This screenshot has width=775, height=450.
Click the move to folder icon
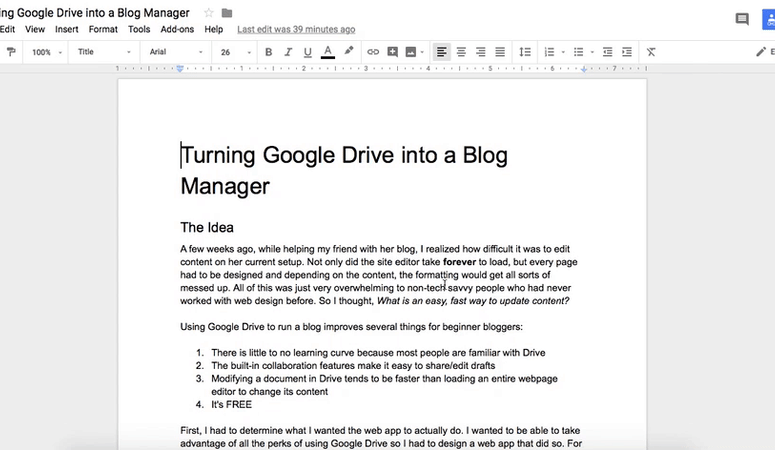point(227,13)
